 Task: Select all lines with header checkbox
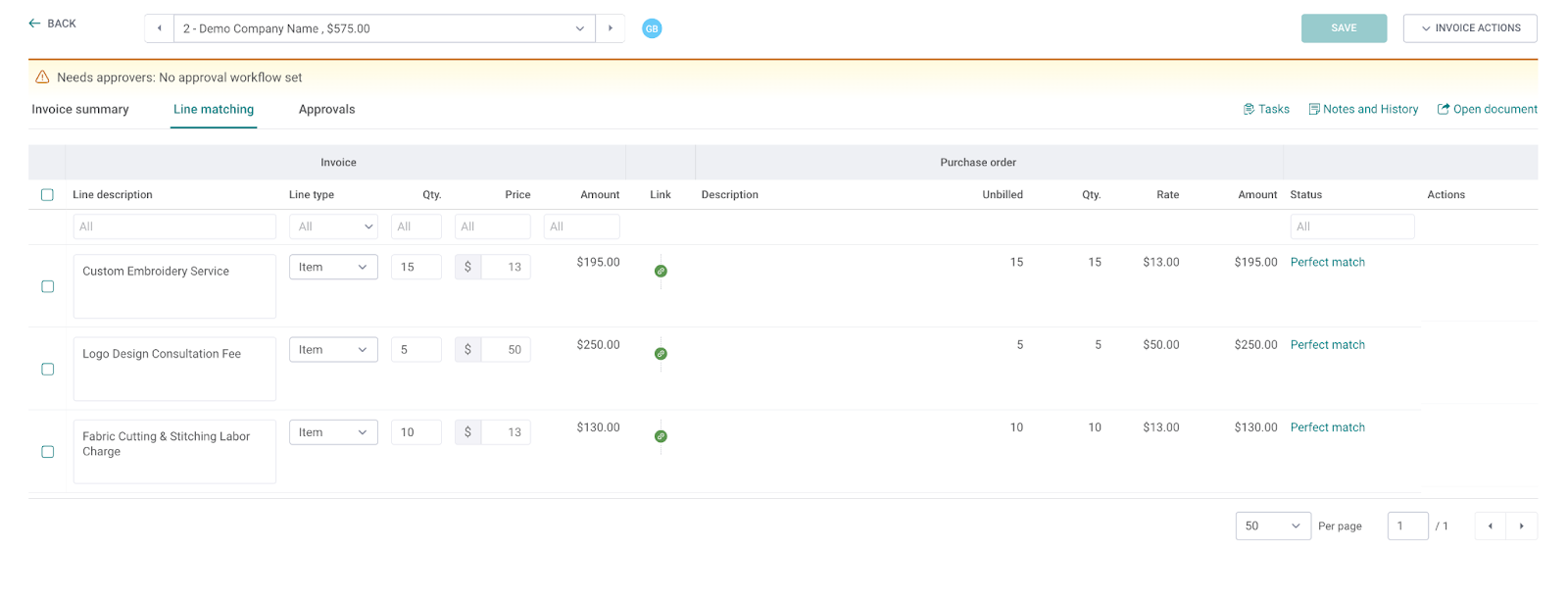(47, 195)
